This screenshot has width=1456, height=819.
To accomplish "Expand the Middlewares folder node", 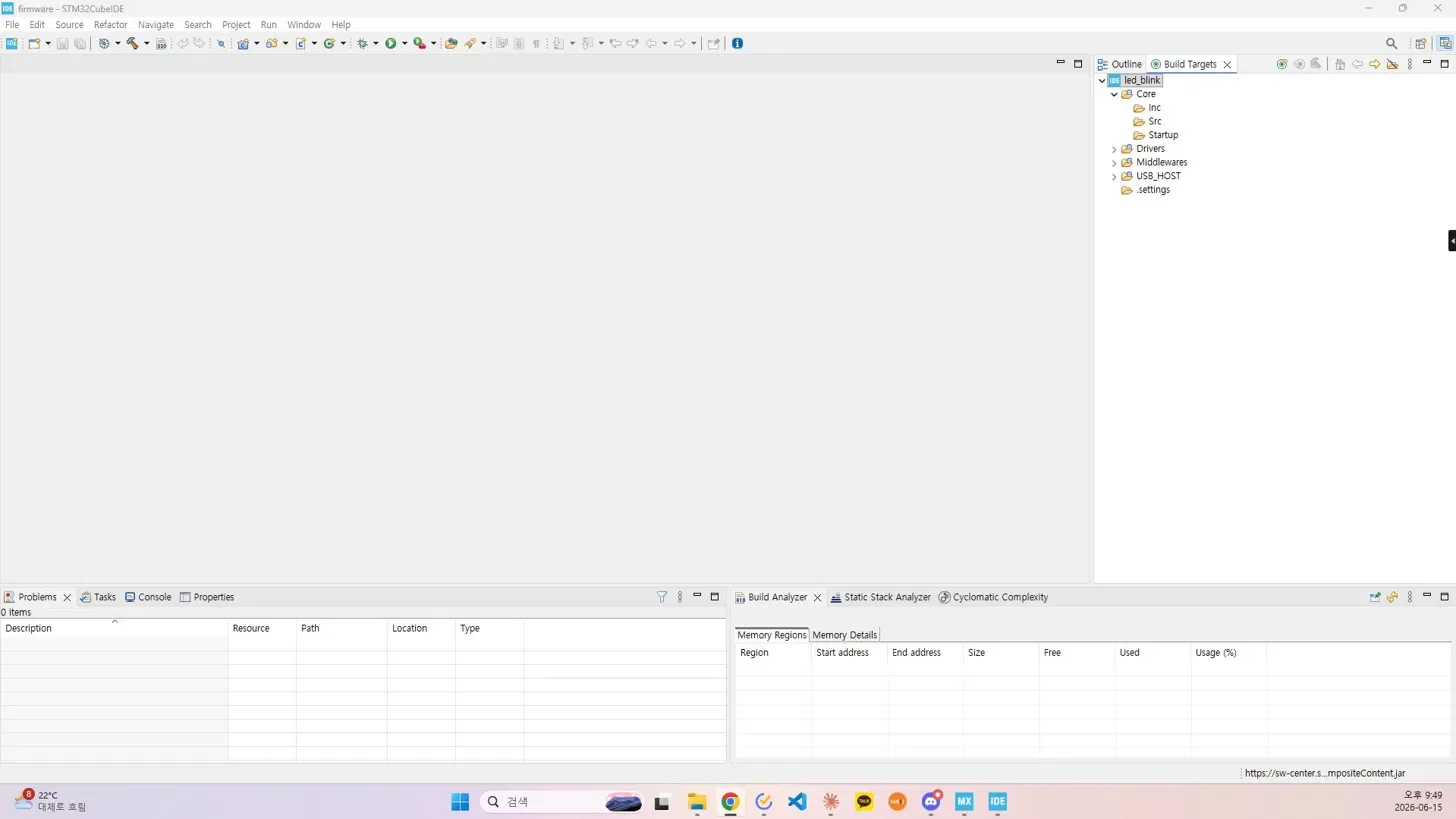I will 1114,162.
